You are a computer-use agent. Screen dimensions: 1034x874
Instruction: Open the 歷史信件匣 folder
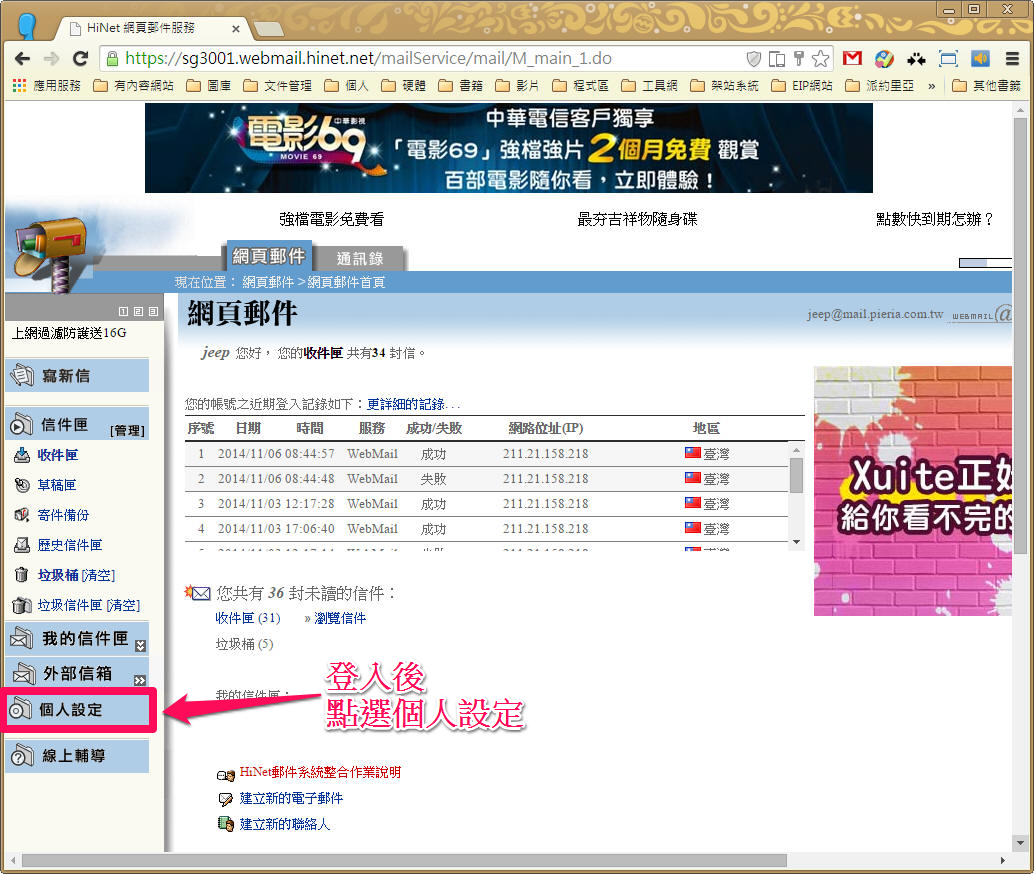69,545
